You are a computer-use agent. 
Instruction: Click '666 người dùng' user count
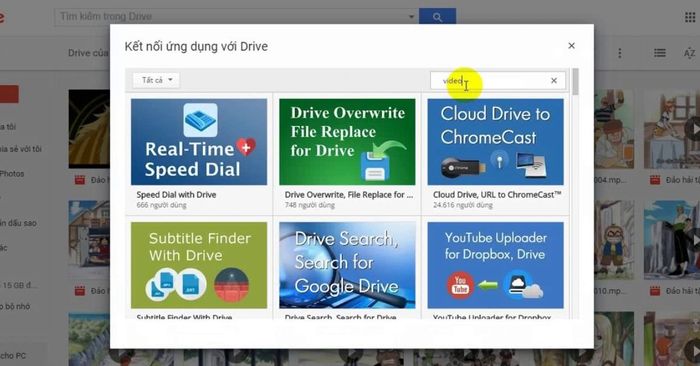[162, 205]
